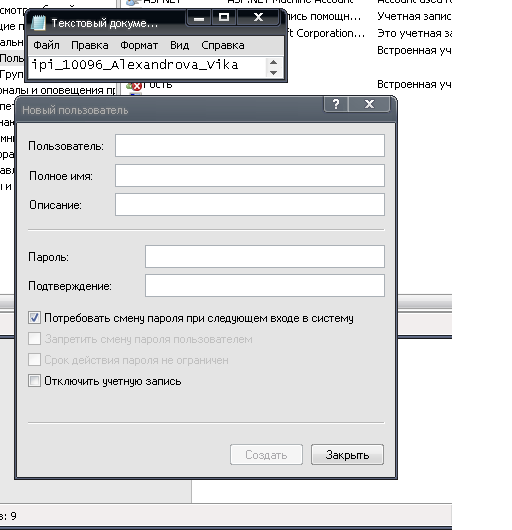Click the Это учетная за description cell

414,33
